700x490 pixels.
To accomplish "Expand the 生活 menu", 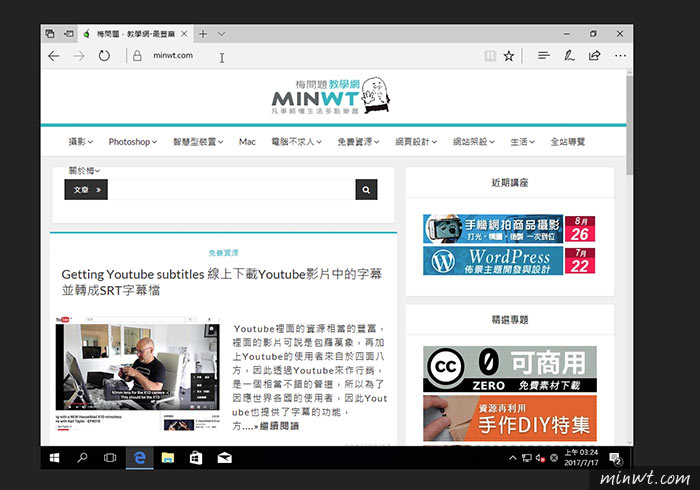I will point(522,141).
